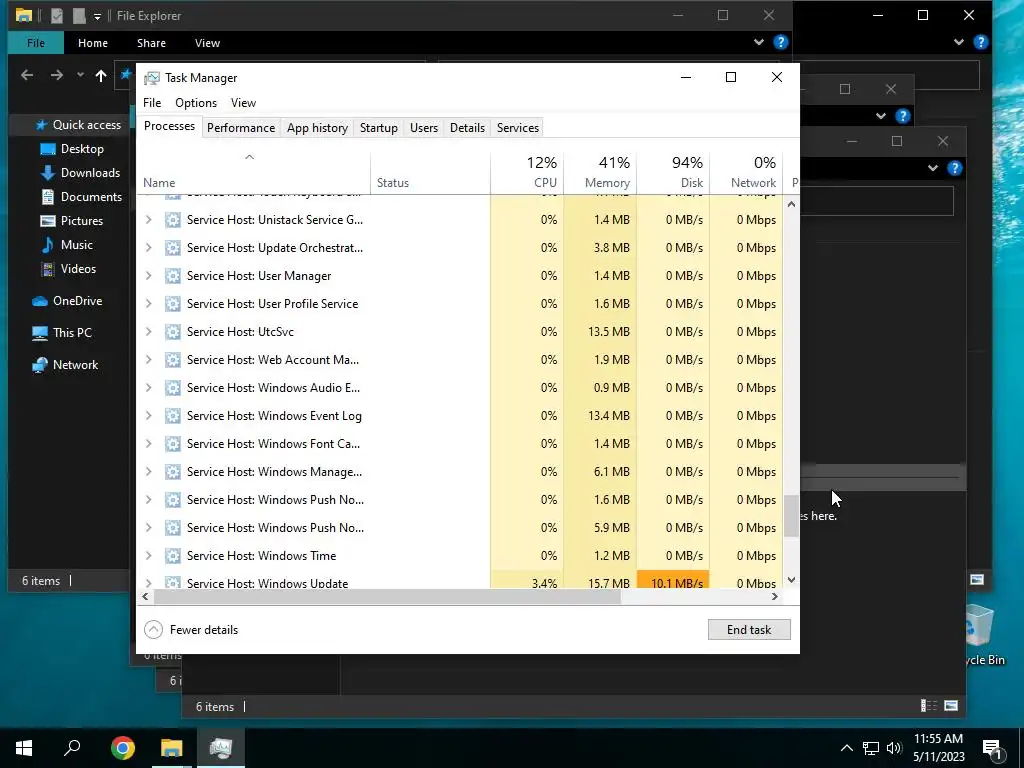Open View tab in File Explorer ribbon
The width and height of the screenshot is (1024, 768).
(207, 43)
